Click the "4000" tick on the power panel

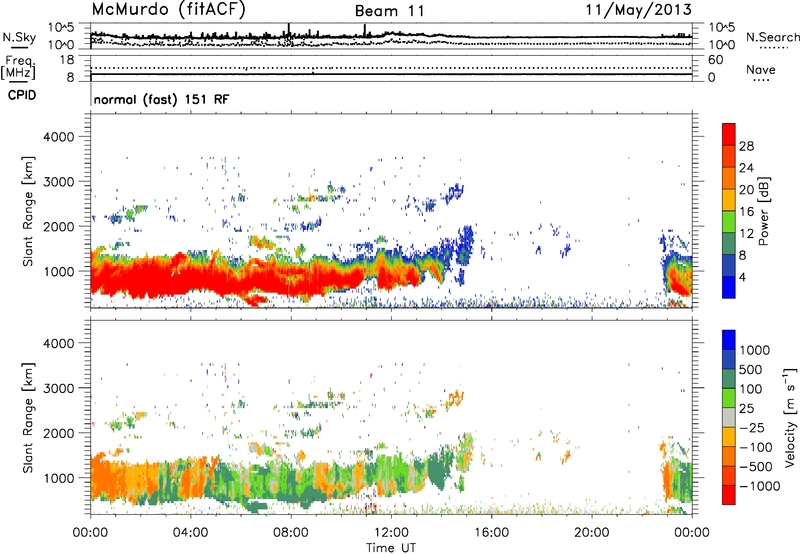[x=59, y=137]
